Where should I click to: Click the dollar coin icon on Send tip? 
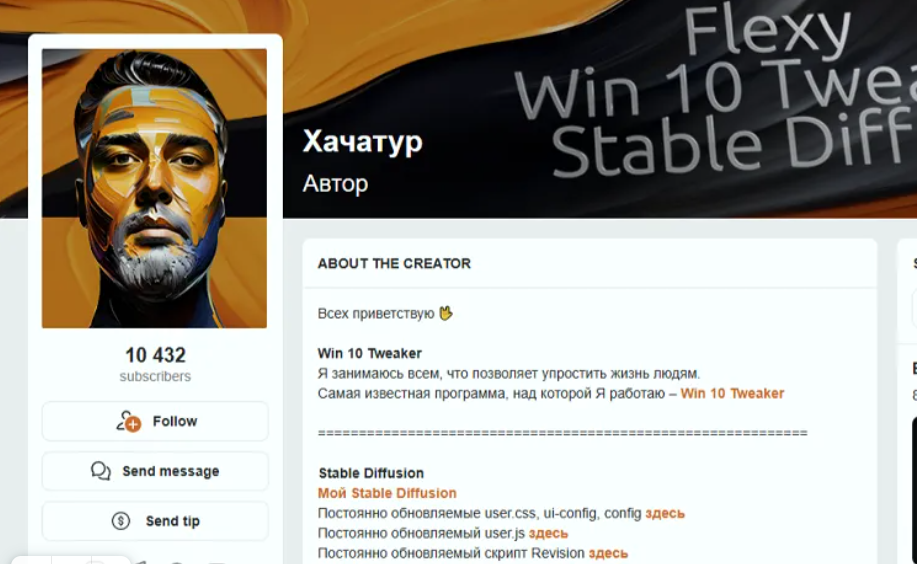(121, 521)
